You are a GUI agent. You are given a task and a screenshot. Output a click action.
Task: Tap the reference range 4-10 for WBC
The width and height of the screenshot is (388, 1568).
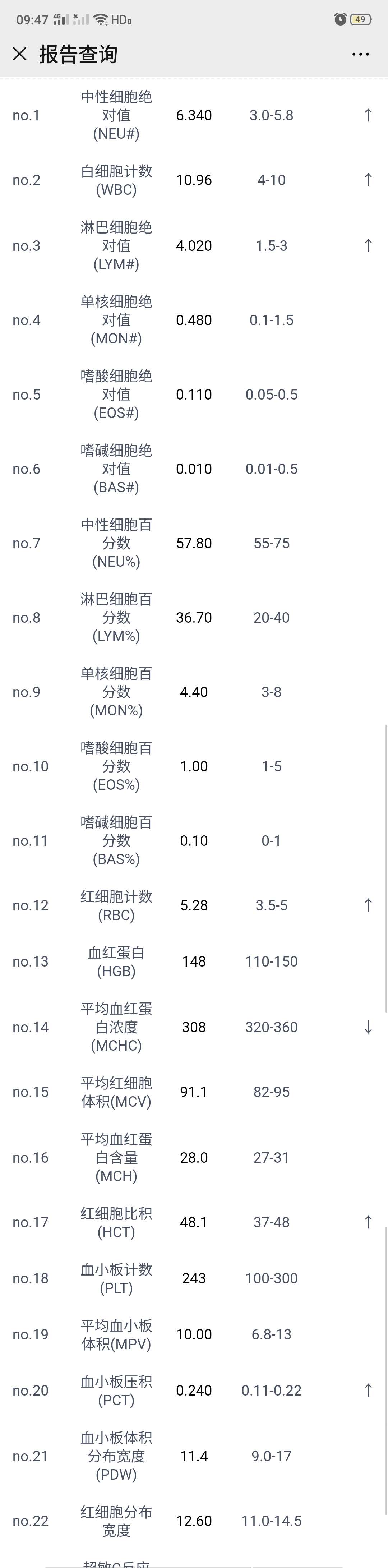(x=271, y=180)
